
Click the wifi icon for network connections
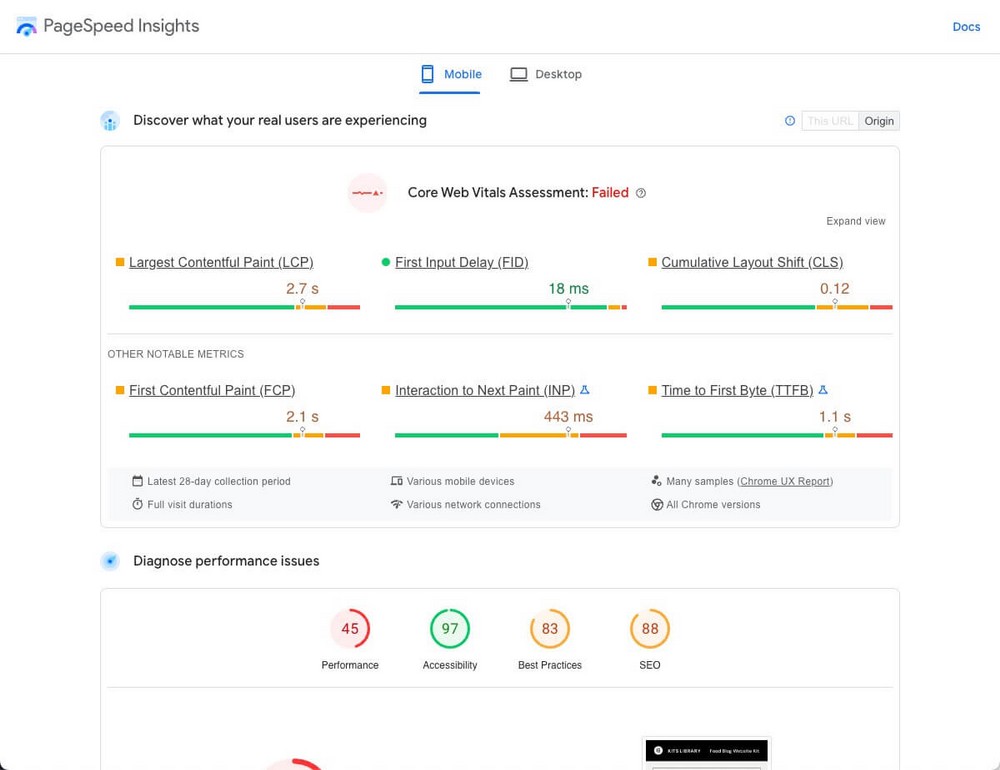[x=397, y=504]
